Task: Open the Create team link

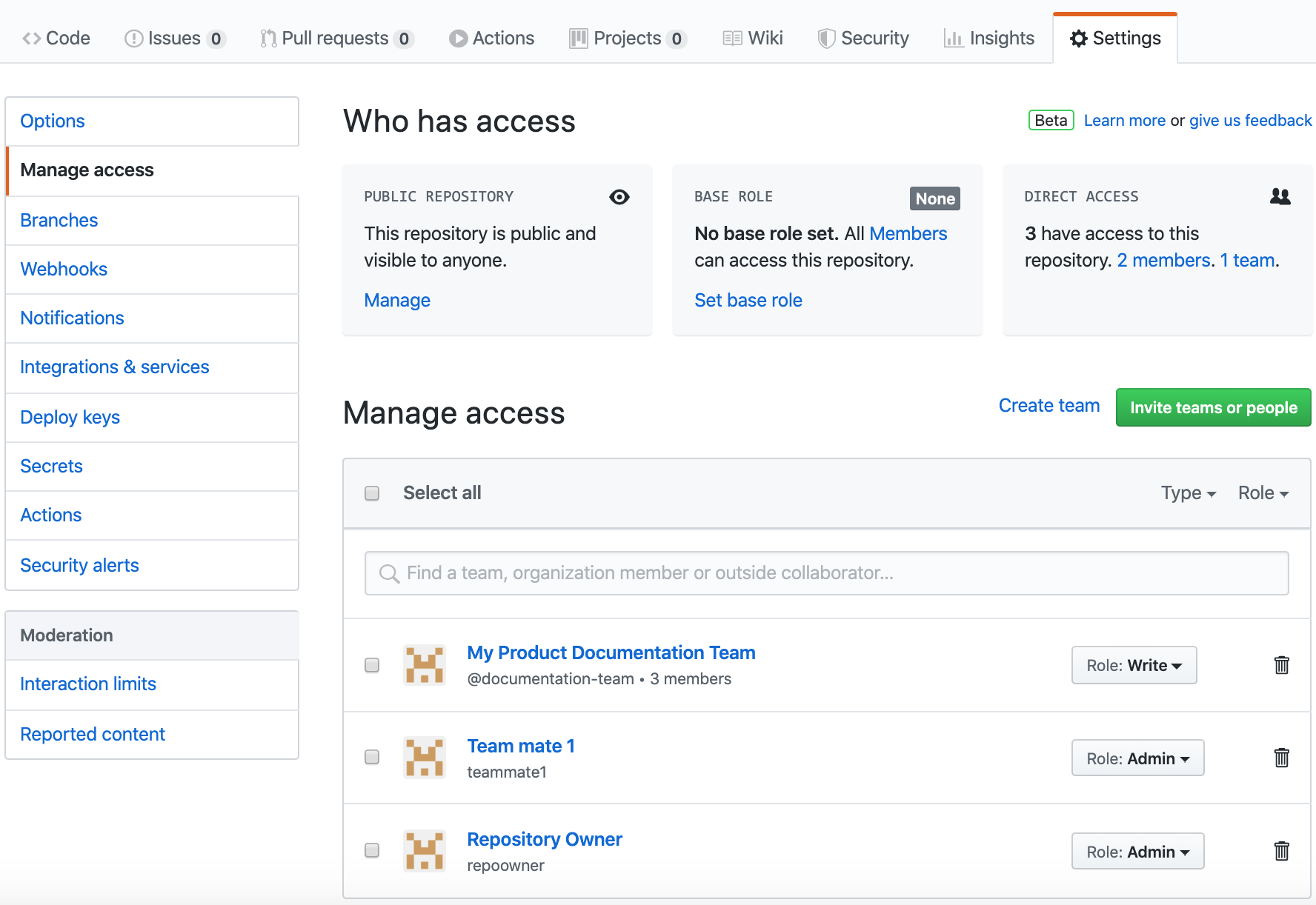Action: pyautogui.click(x=1049, y=406)
